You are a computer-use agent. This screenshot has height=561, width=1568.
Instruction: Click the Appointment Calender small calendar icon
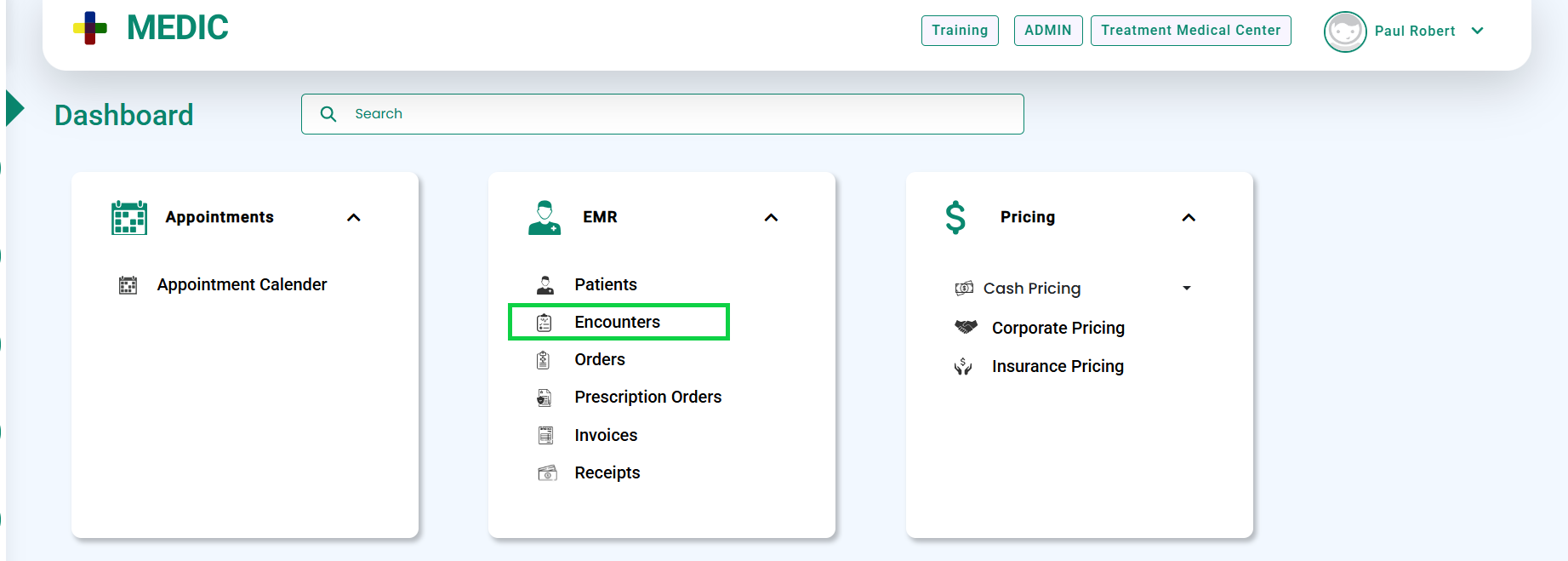pyautogui.click(x=128, y=285)
